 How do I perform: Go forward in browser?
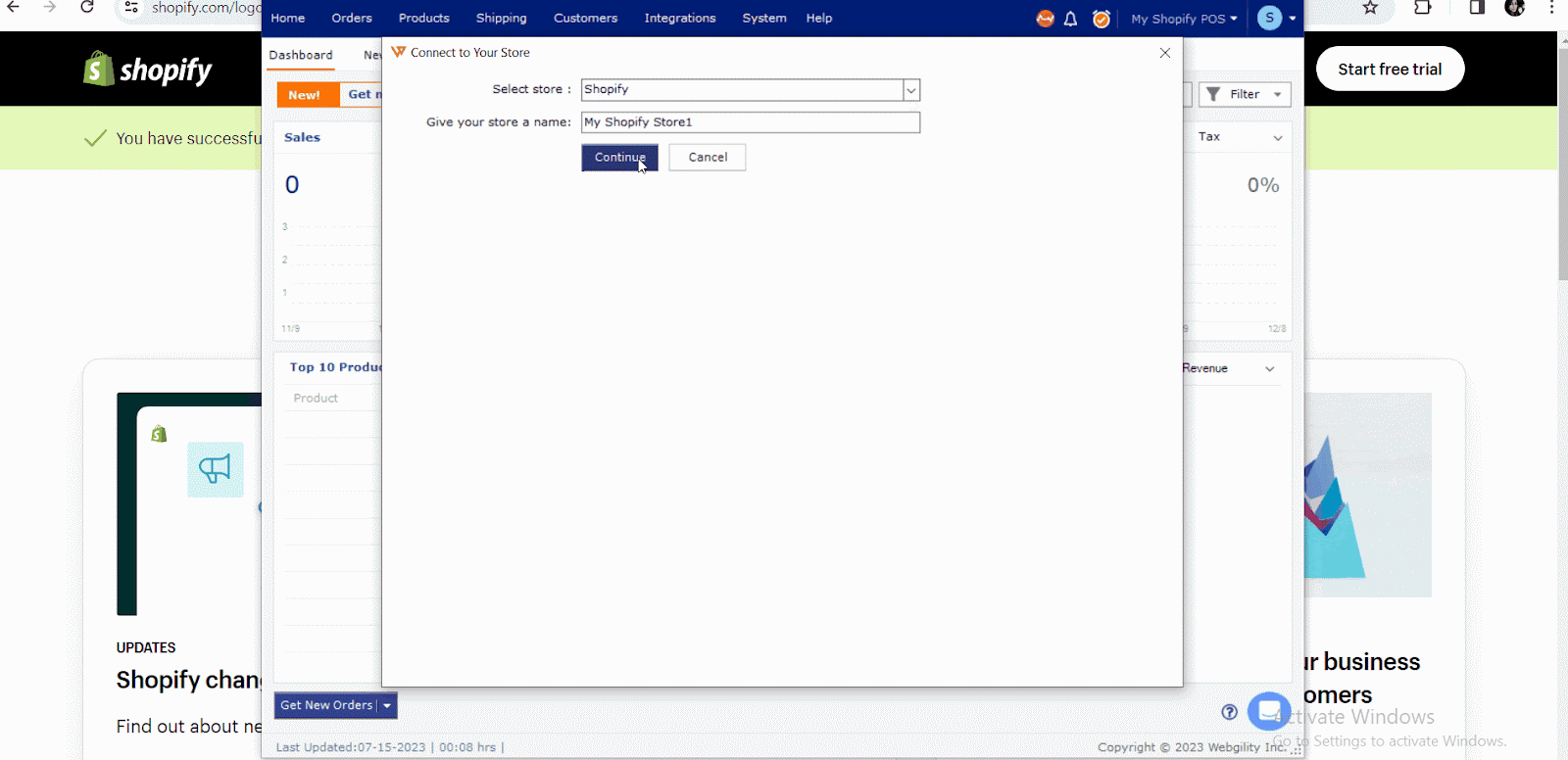(50, 8)
